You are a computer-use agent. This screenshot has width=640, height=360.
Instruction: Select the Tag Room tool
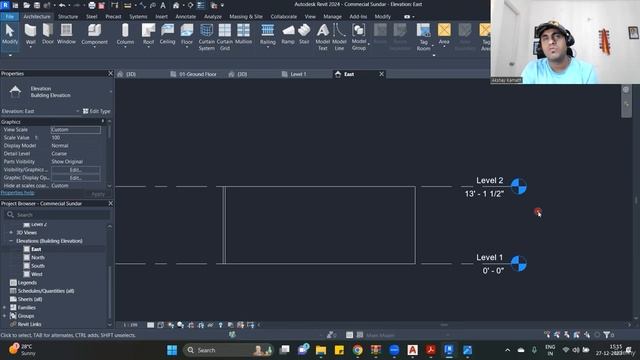(x=424, y=37)
